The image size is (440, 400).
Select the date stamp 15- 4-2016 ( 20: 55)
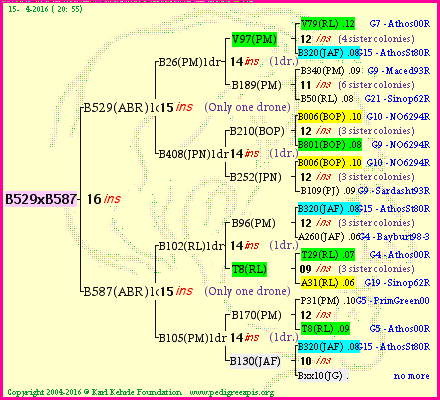pos(45,9)
